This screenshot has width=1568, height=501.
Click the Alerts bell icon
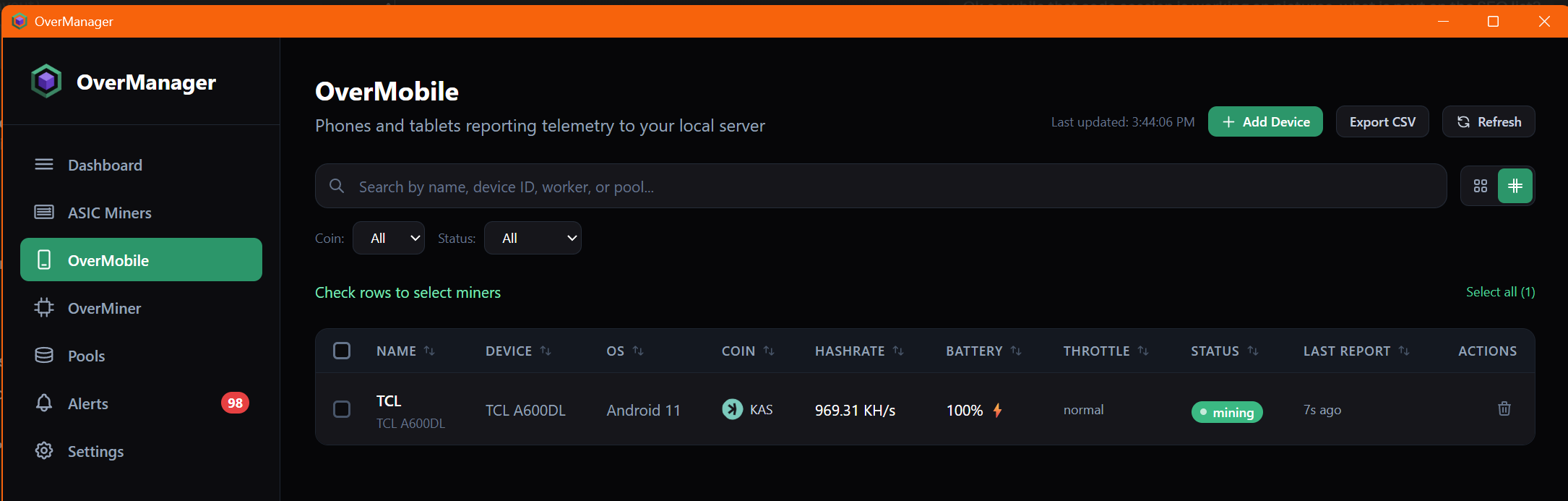(44, 403)
